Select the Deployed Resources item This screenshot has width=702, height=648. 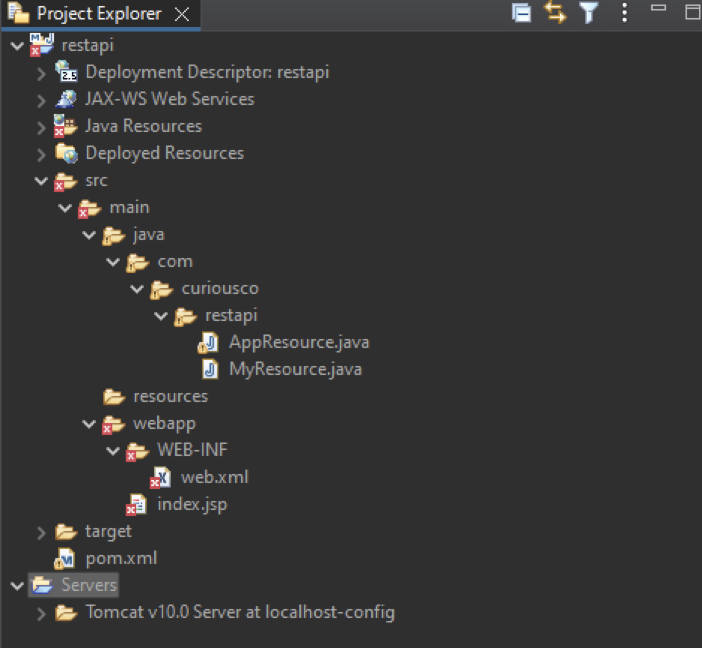pos(164,153)
